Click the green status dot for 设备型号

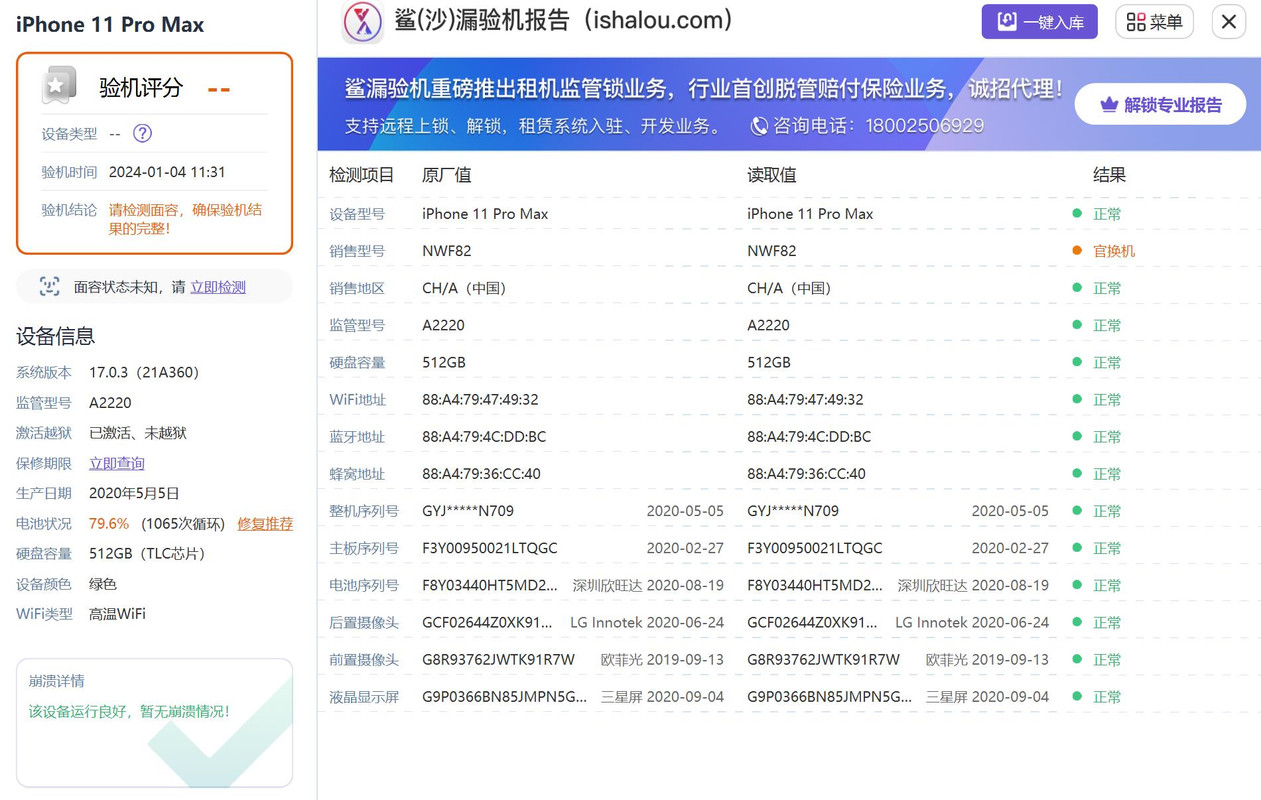click(1077, 213)
